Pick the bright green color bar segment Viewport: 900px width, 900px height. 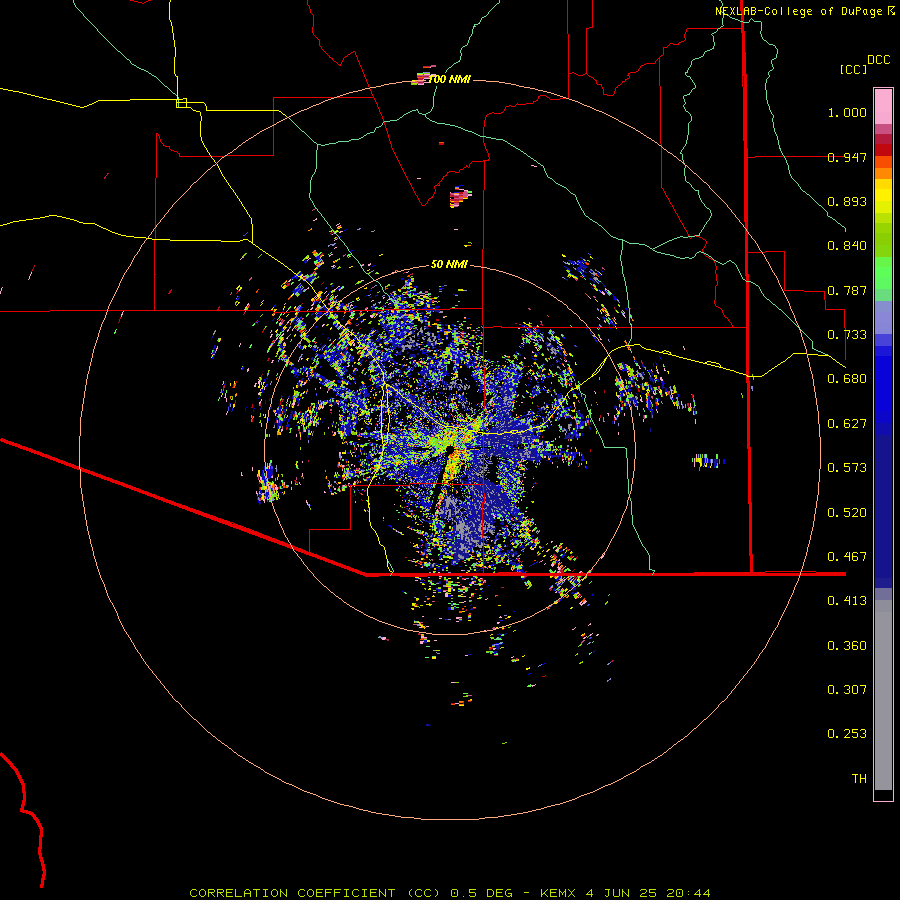point(883,273)
